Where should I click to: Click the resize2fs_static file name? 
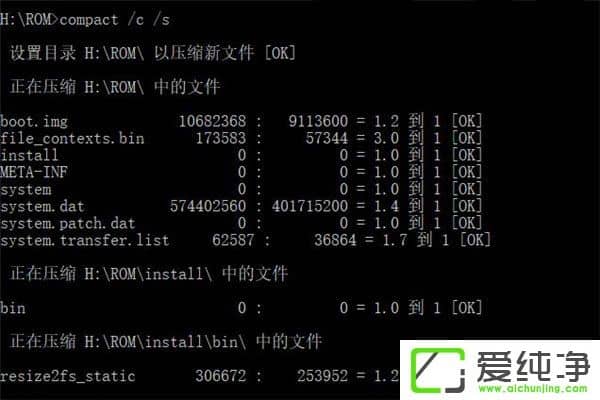click(x=68, y=376)
